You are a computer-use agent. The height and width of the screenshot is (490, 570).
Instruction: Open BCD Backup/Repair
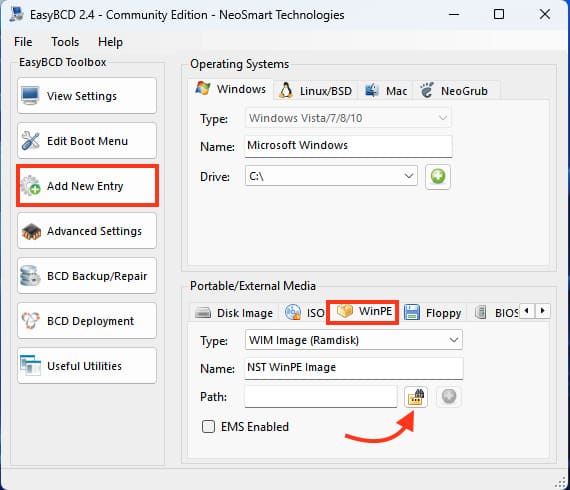click(x=87, y=276)
